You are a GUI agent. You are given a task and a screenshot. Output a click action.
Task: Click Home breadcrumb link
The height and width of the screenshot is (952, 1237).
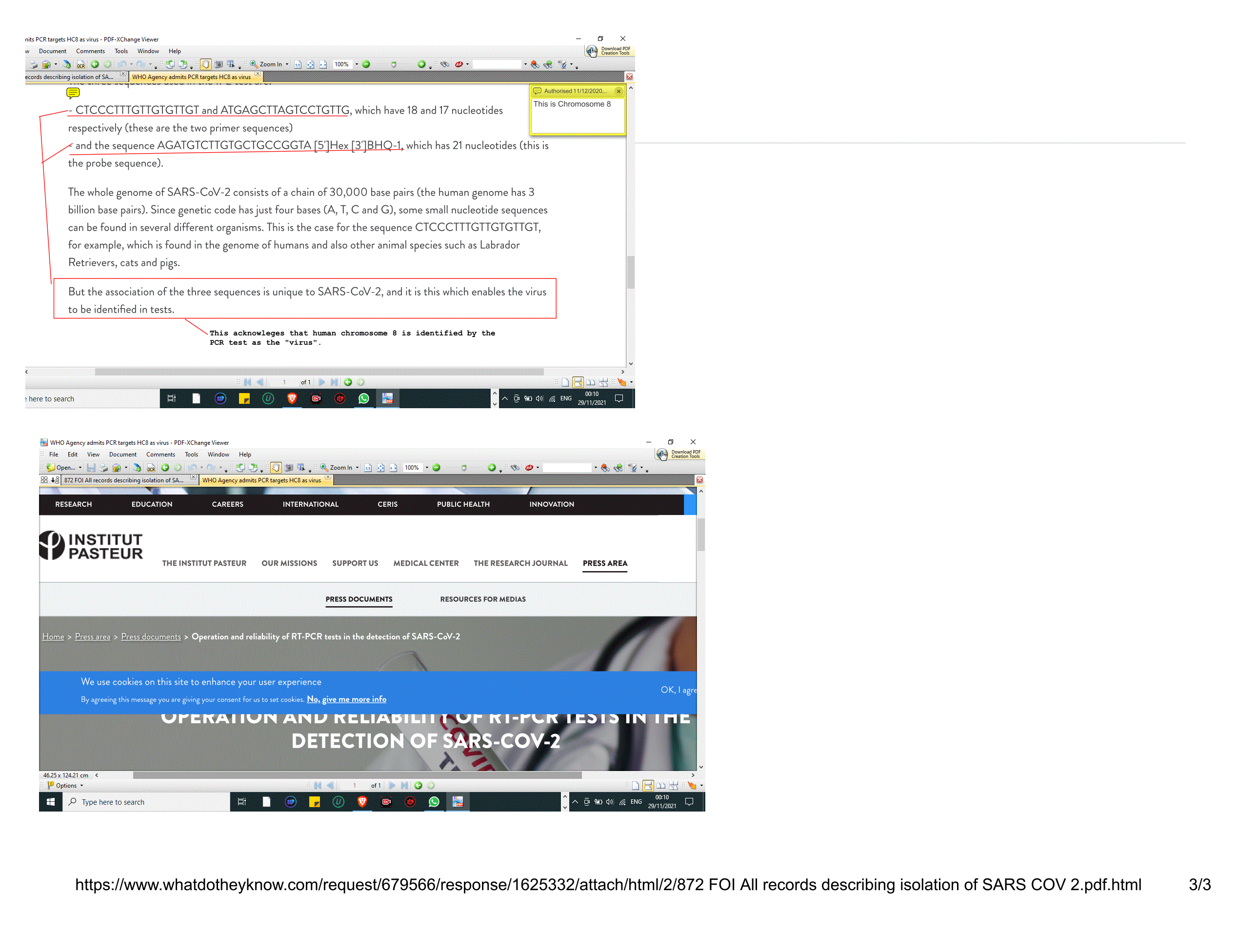coord(53,637)
